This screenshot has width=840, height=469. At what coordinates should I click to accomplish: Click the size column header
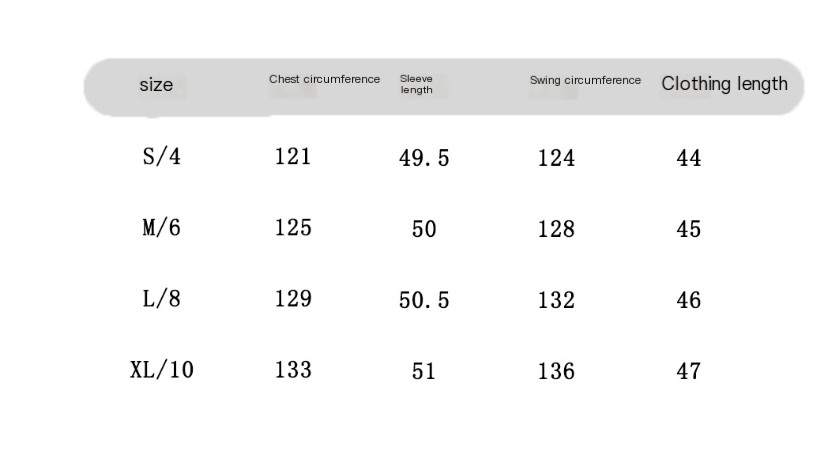(x=156, y=85)
